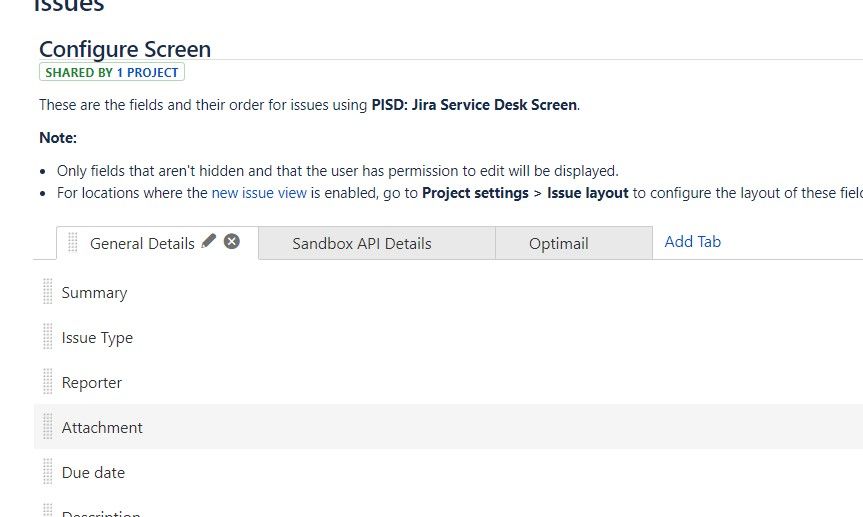The width and height of the screenshot is (863, 517).
Task: Select the highlighted Attachment field row
Action: 448,427
